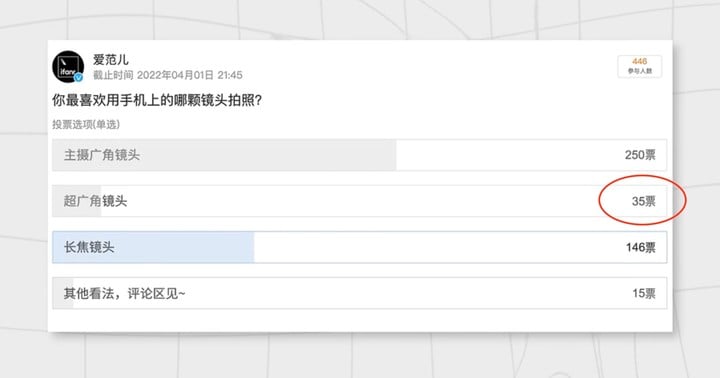Image resolution: width=720 pixels, height=378 pixels.
Task: Pick the 其他看法,评论区见~ option
Action: click(360, 293)
